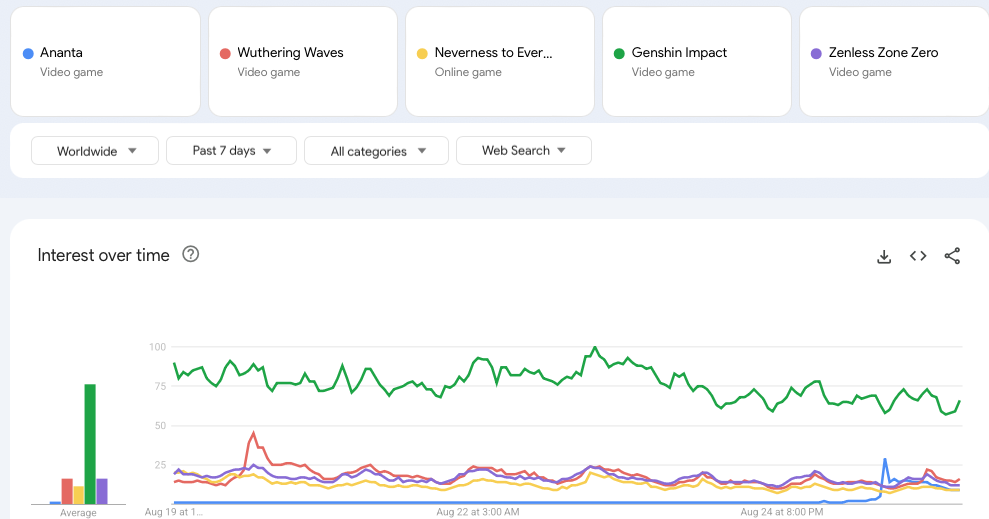Select the Zenless Zone Zero term card
989x519 pixels.
coord(894,62)
